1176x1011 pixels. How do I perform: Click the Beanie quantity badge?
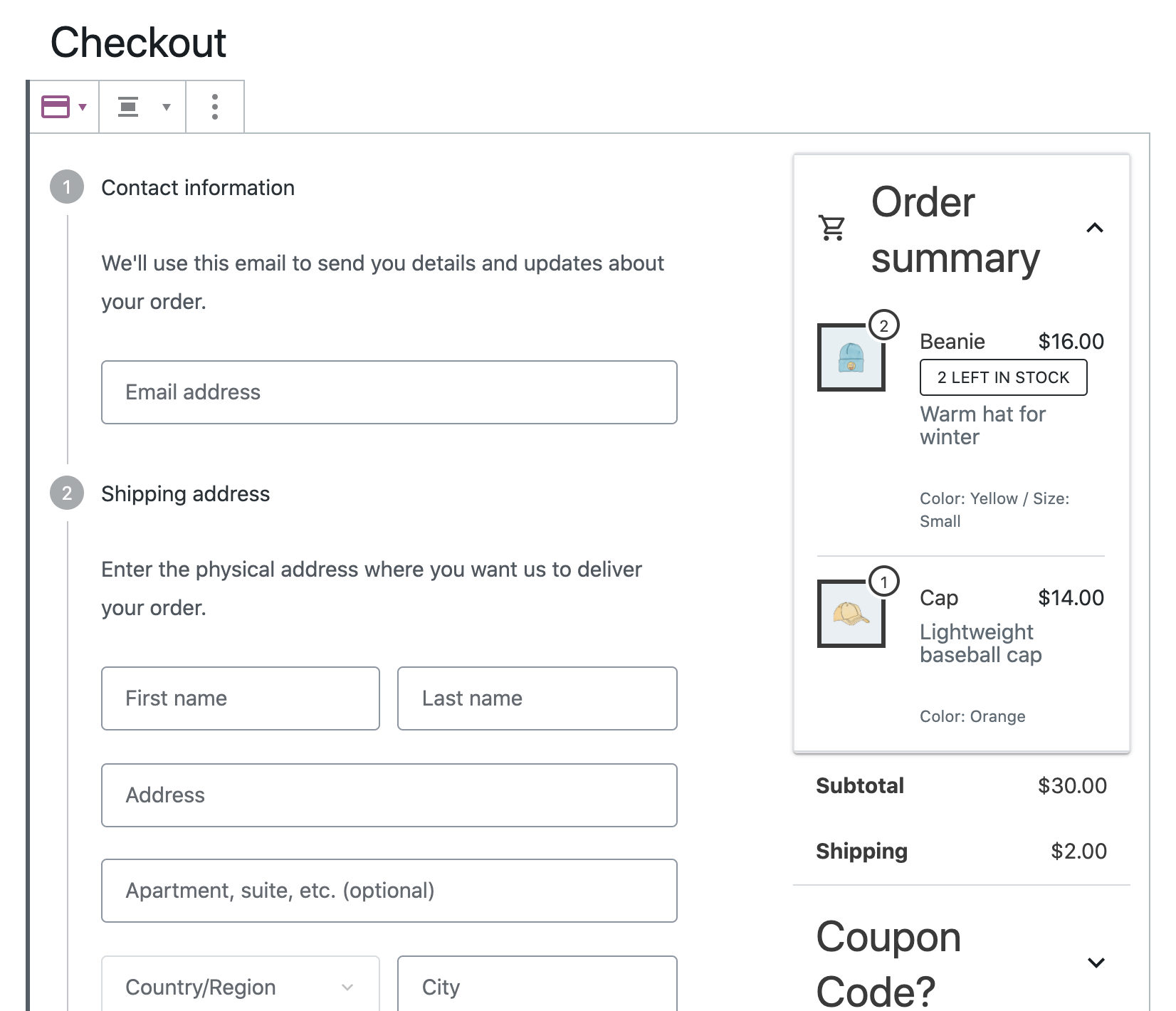coord(883,326)
